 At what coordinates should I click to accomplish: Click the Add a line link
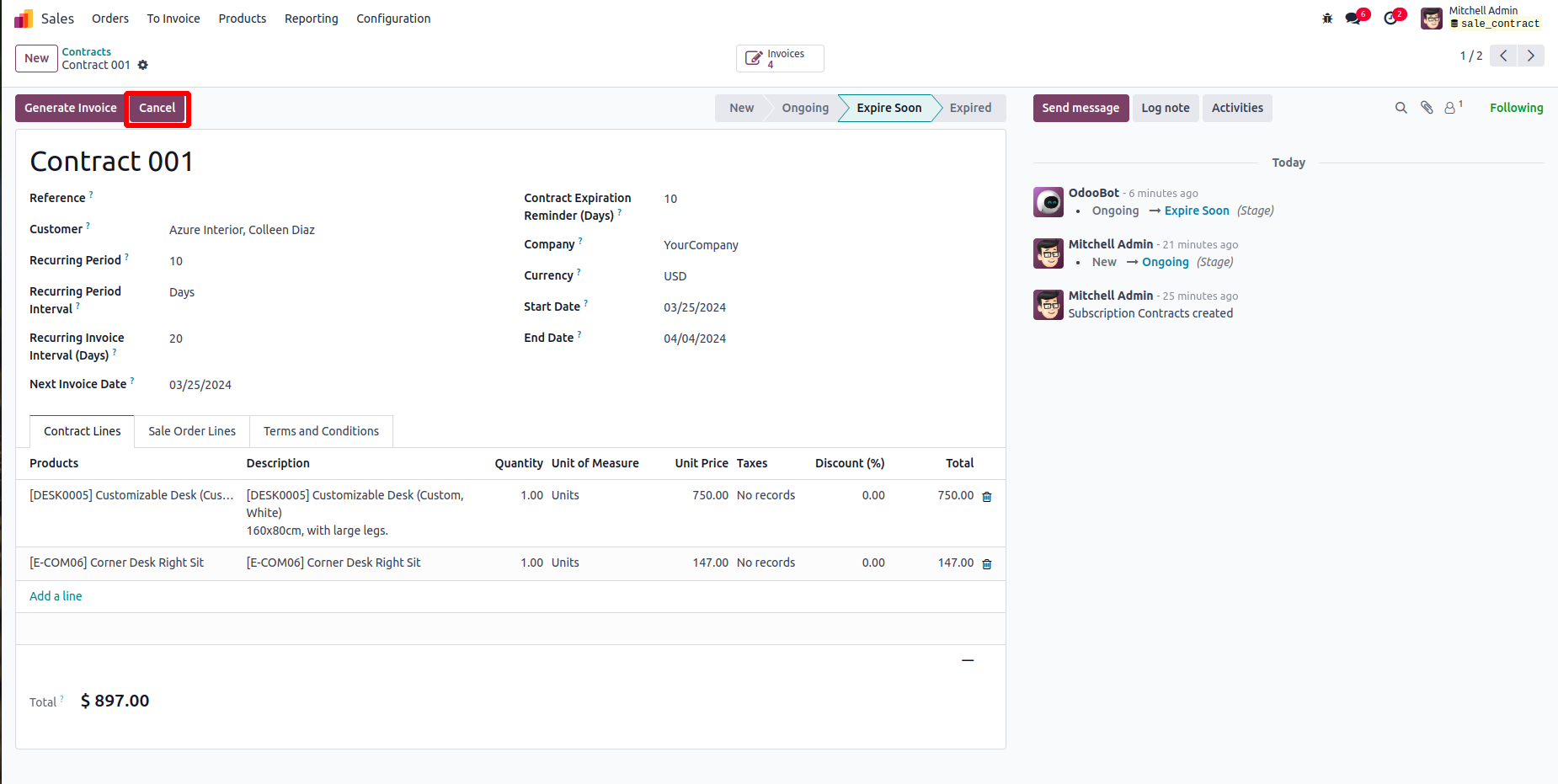tap(56, 596)
